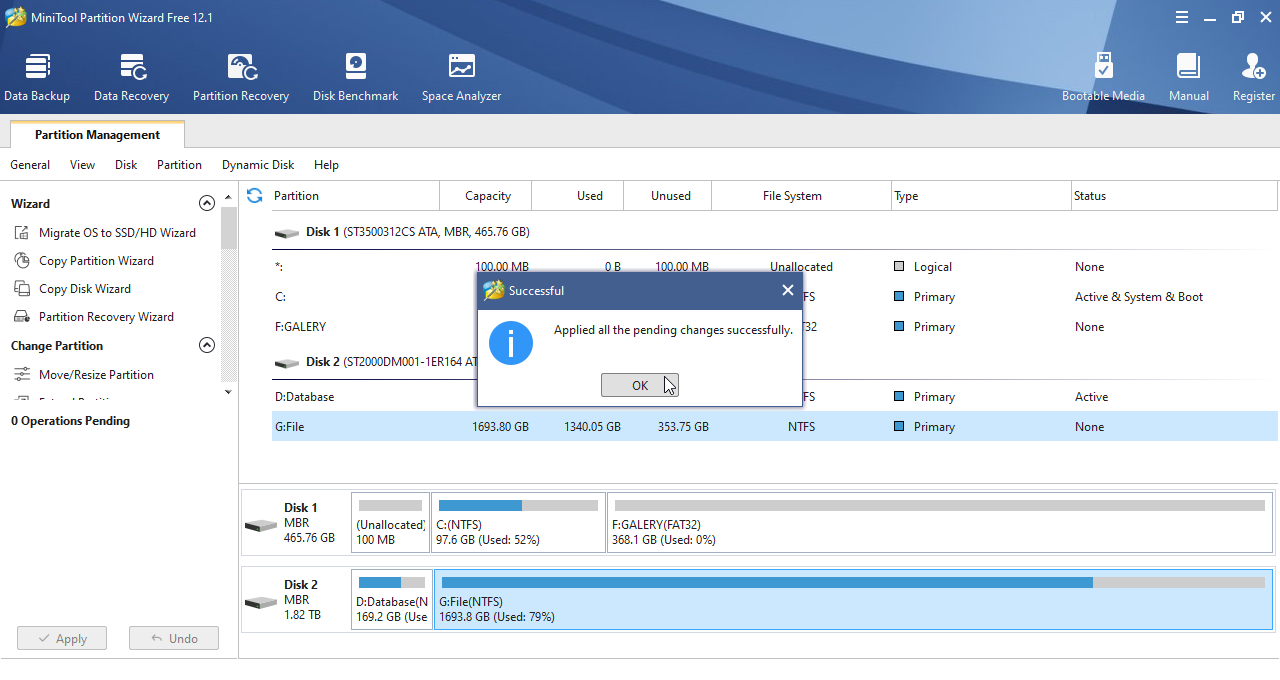Screen dimensions: 1280x680
Task: Click the C:(NTFS) block in the disk map
Action: click(518, 522)
